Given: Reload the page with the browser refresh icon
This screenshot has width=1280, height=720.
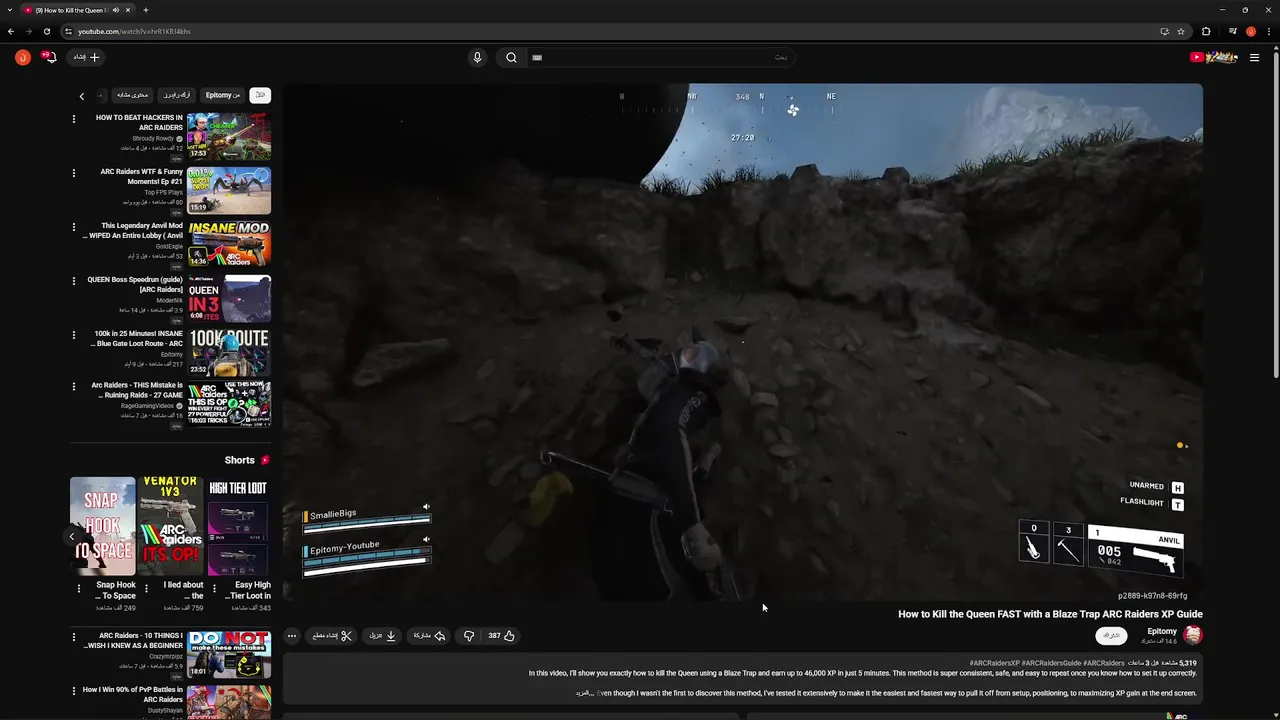Looking at the screenshot, I should 46,31.
